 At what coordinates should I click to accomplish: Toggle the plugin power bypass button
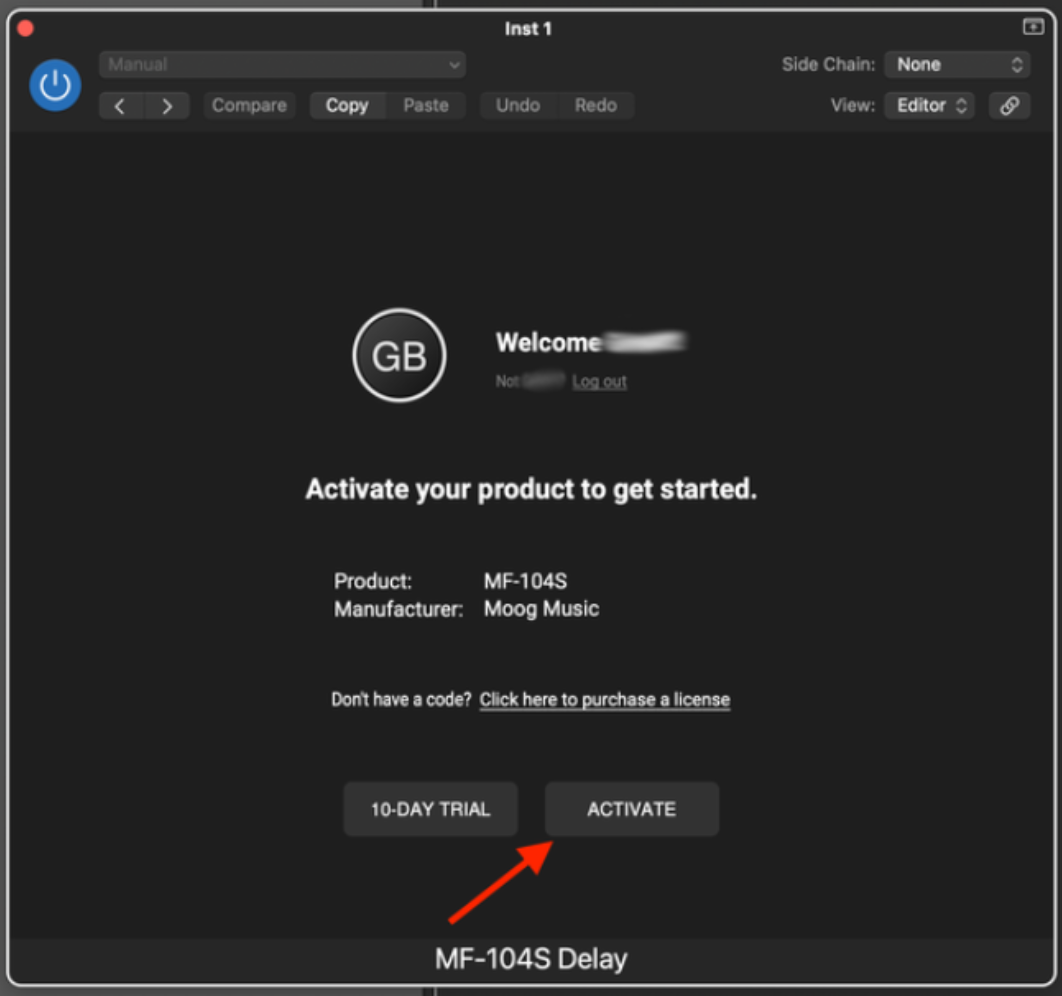coord(55,86)
